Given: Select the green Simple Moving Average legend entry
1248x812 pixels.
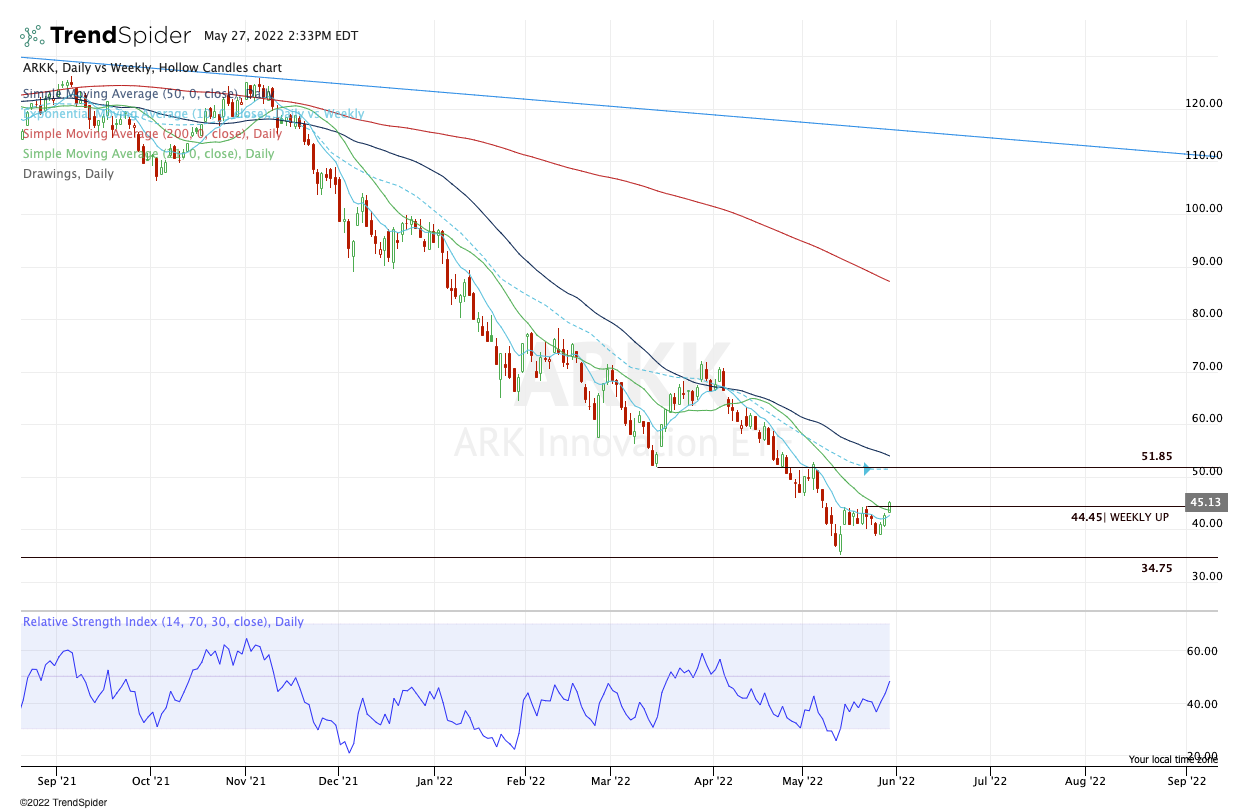Looking at the screenshot, I should [148, 154].
